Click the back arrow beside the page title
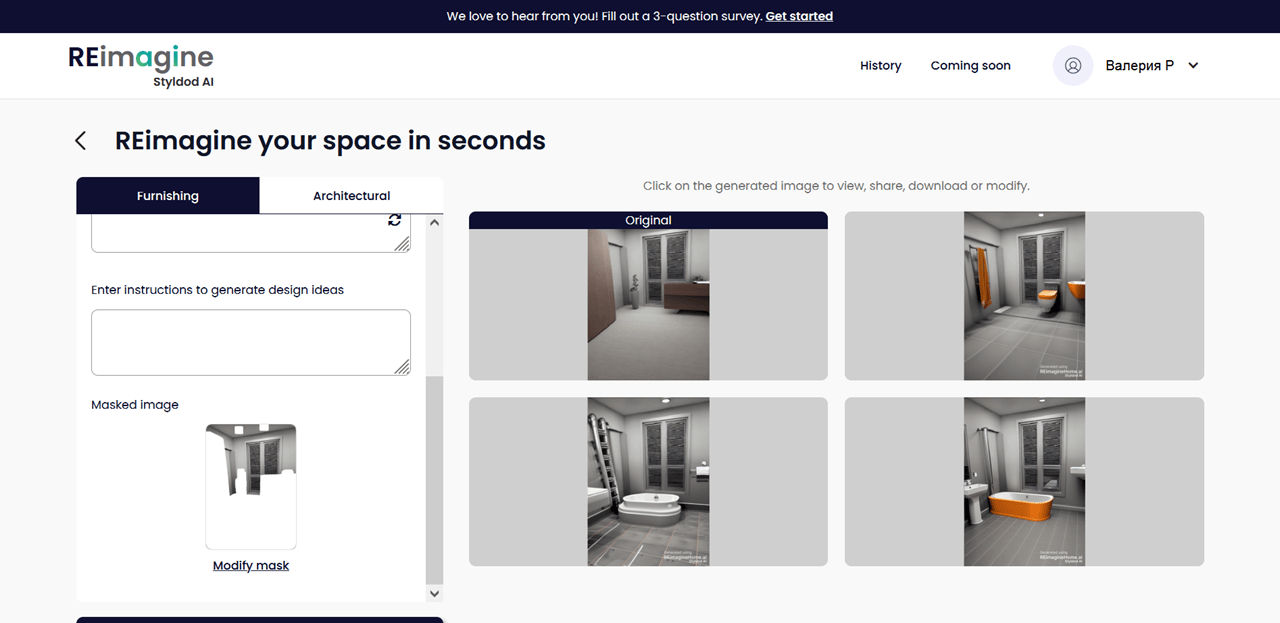1280x623 pixels. coord(81,141)
